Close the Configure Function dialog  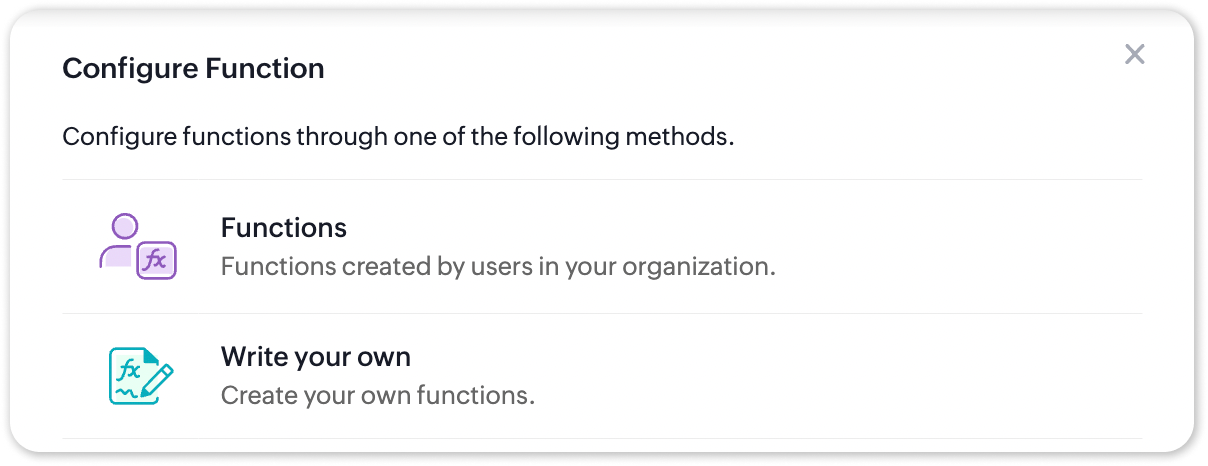tap(1134, 54)
